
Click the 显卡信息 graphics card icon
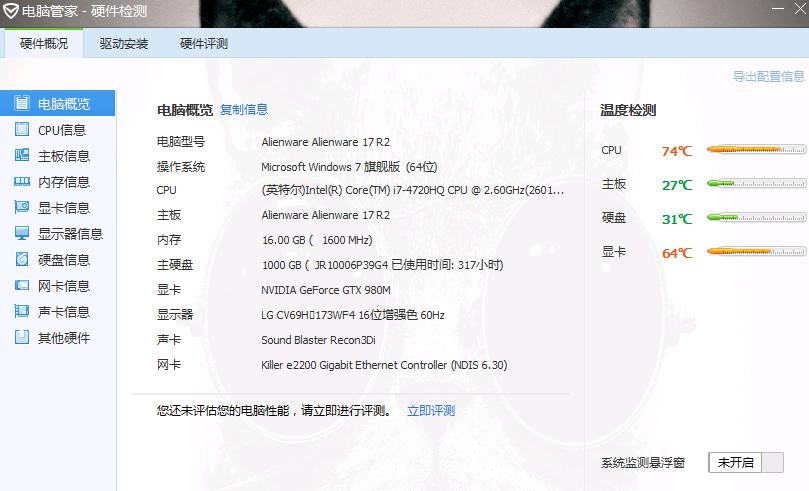click(x=22, y=207)
